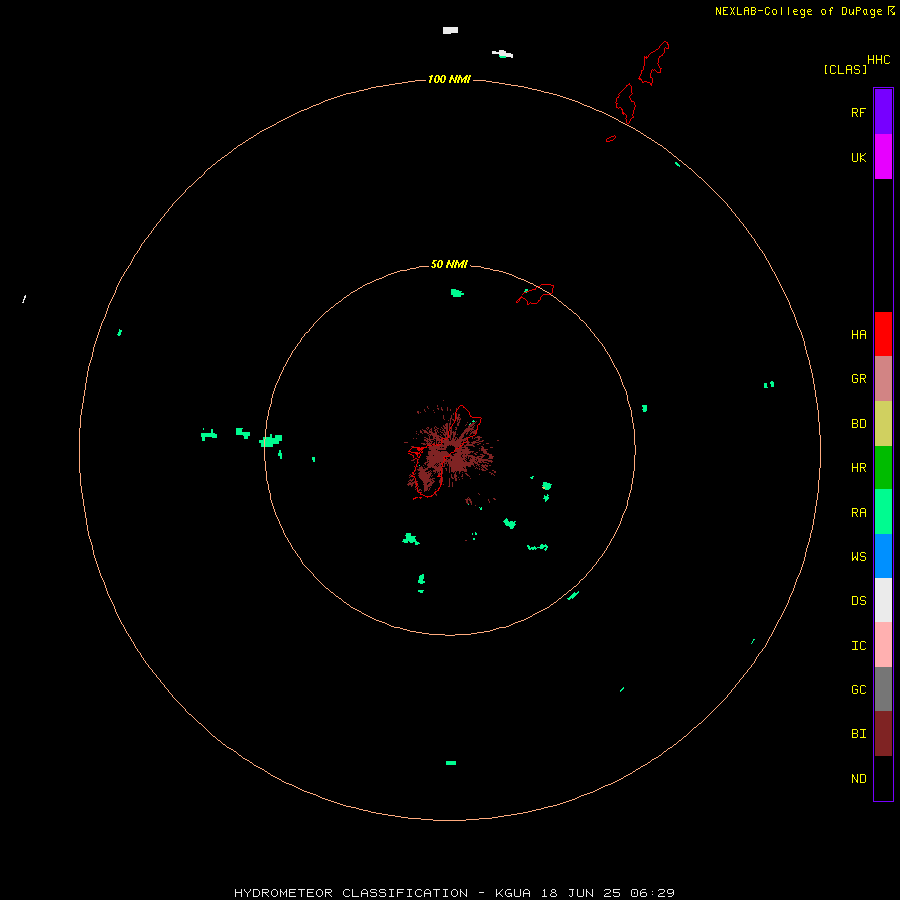The height and width of the screenshot is (900, 900).
Task: Click the RA legend label
Action: 859,513
